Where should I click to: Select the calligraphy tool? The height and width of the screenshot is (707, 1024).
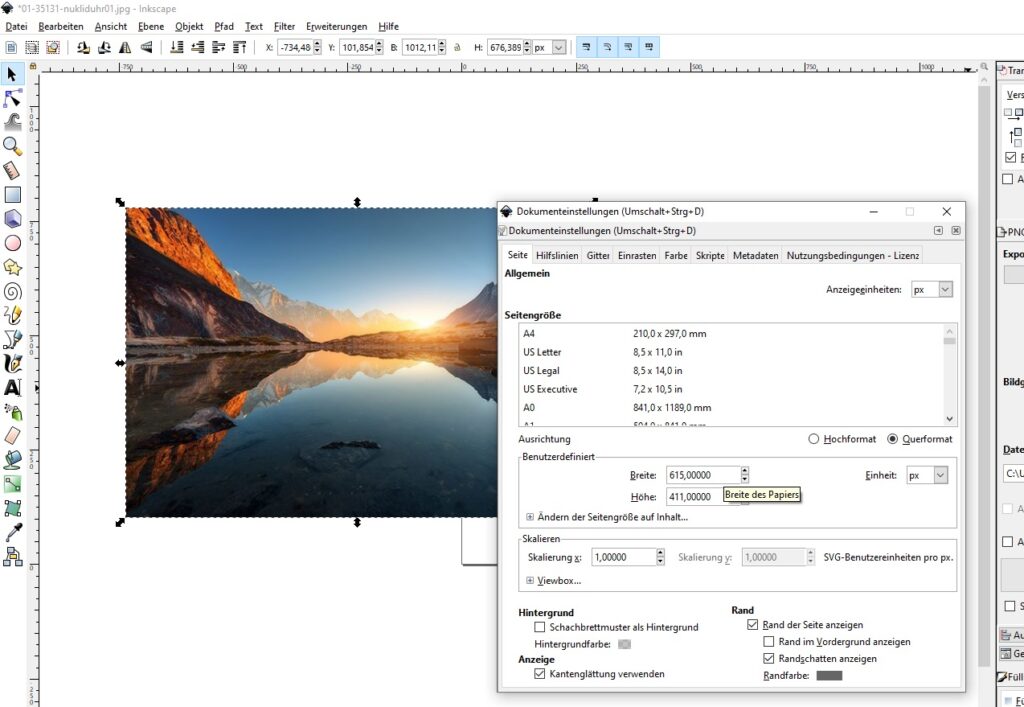(x=12, y=364)
